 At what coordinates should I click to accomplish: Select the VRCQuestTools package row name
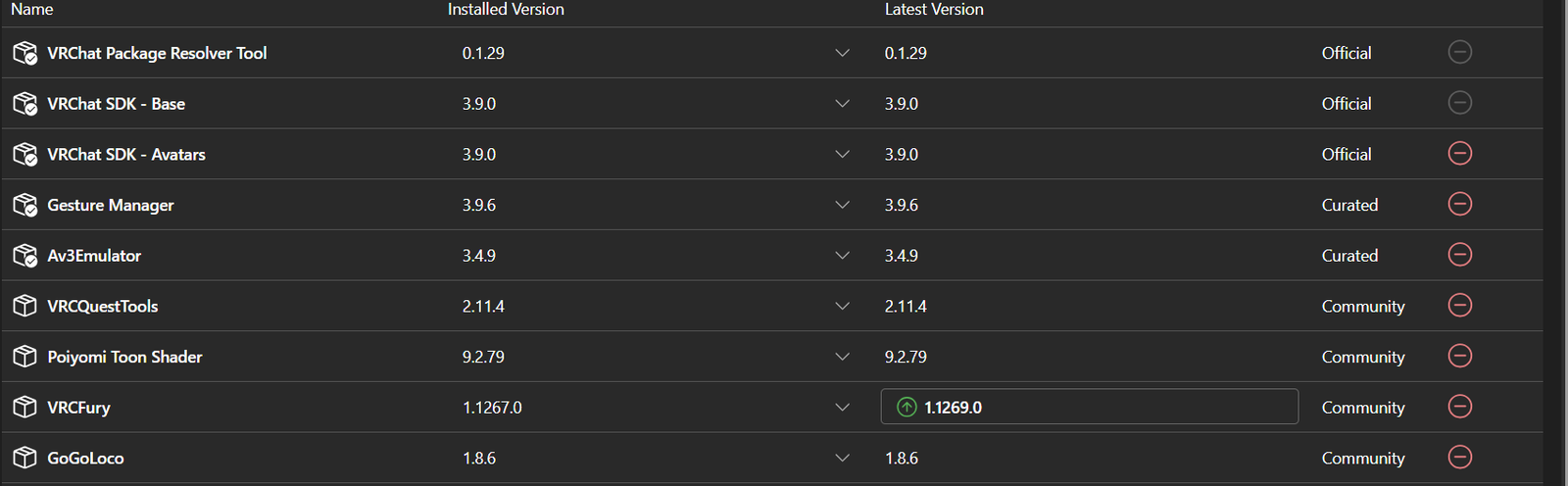pos(103,307)
